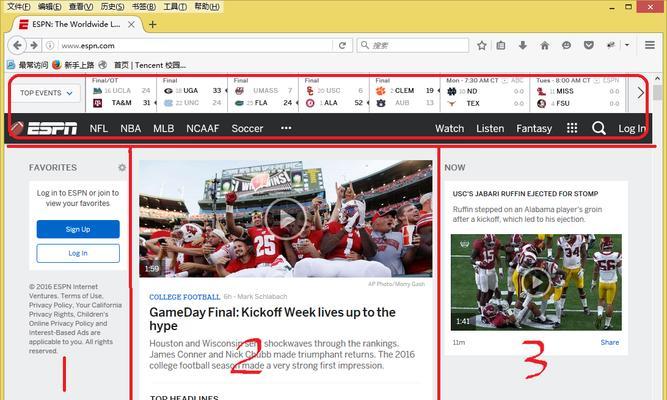Open the Watch link
The width and height of the screenshot is (667, 400).
pyautogui.click(x=449, y=128)
